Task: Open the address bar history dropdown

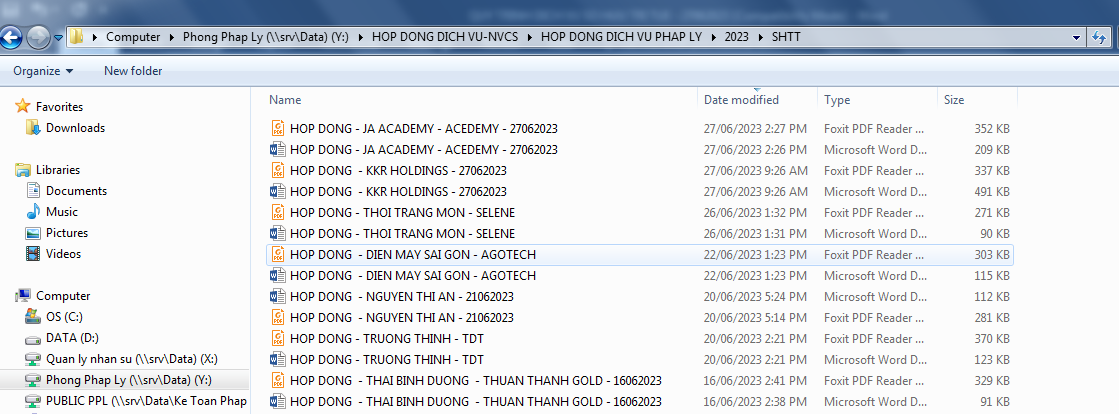Action: (x=1076, y=37)
